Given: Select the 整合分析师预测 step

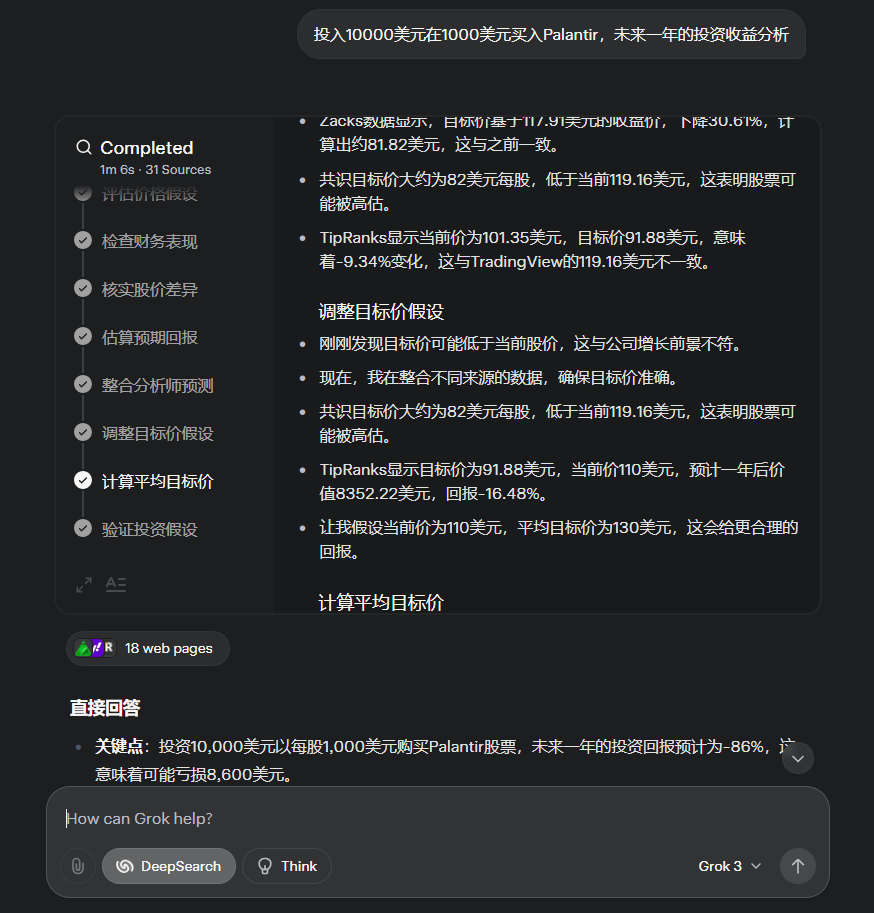Looking at the screenshot, I should pos(157,385).
